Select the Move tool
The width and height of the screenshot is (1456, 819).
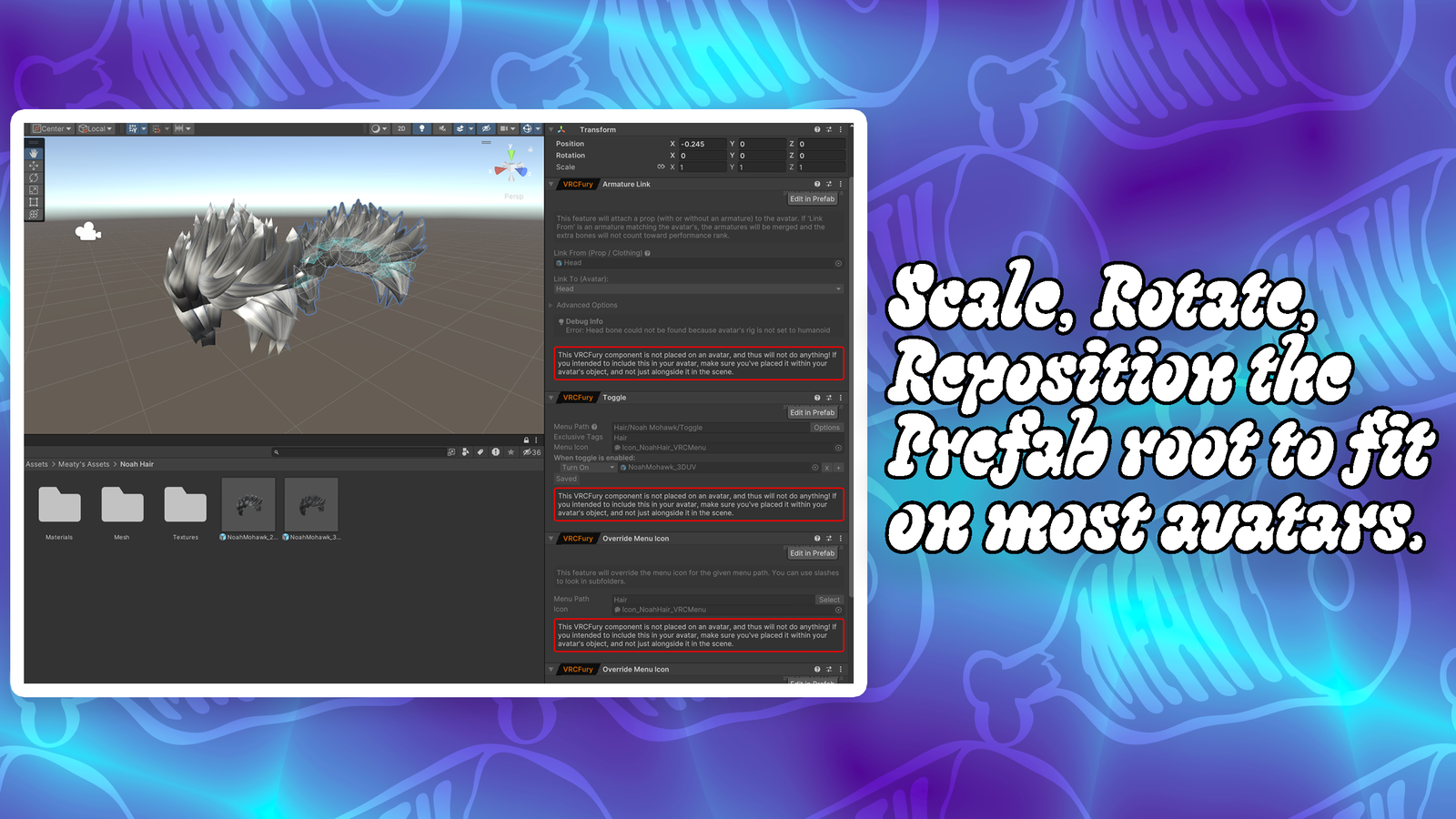tap(34, 166)
